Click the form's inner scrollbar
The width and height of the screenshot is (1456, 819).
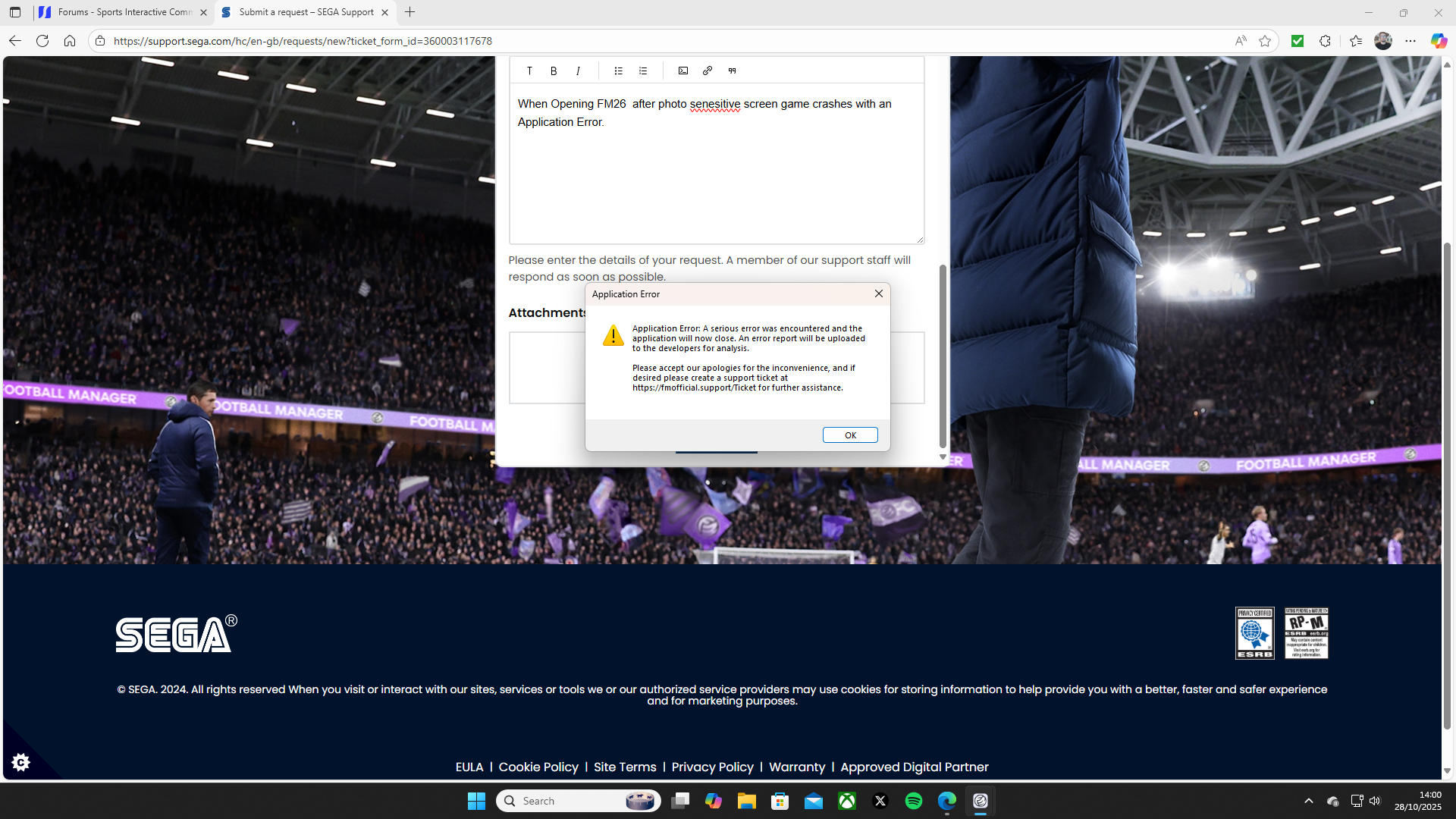pos(943,356)
